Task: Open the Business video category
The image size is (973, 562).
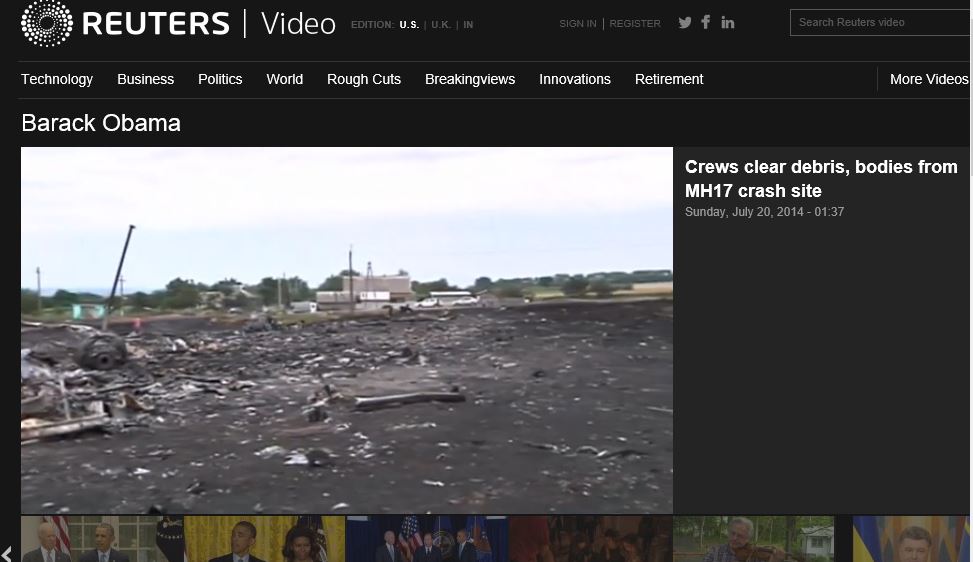Action: pos(145,79)
